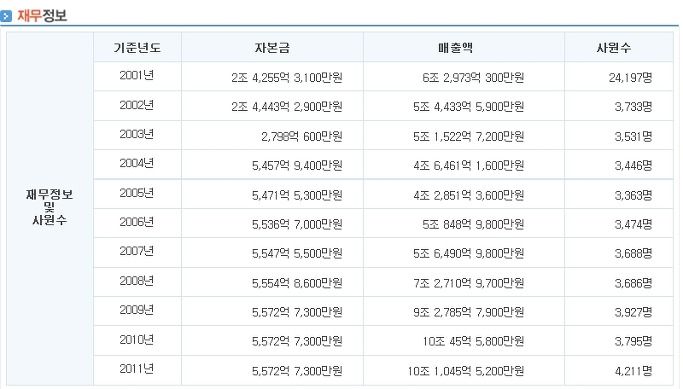Click employee count 3,446명

pyautogui.click(x=633, y=166)
